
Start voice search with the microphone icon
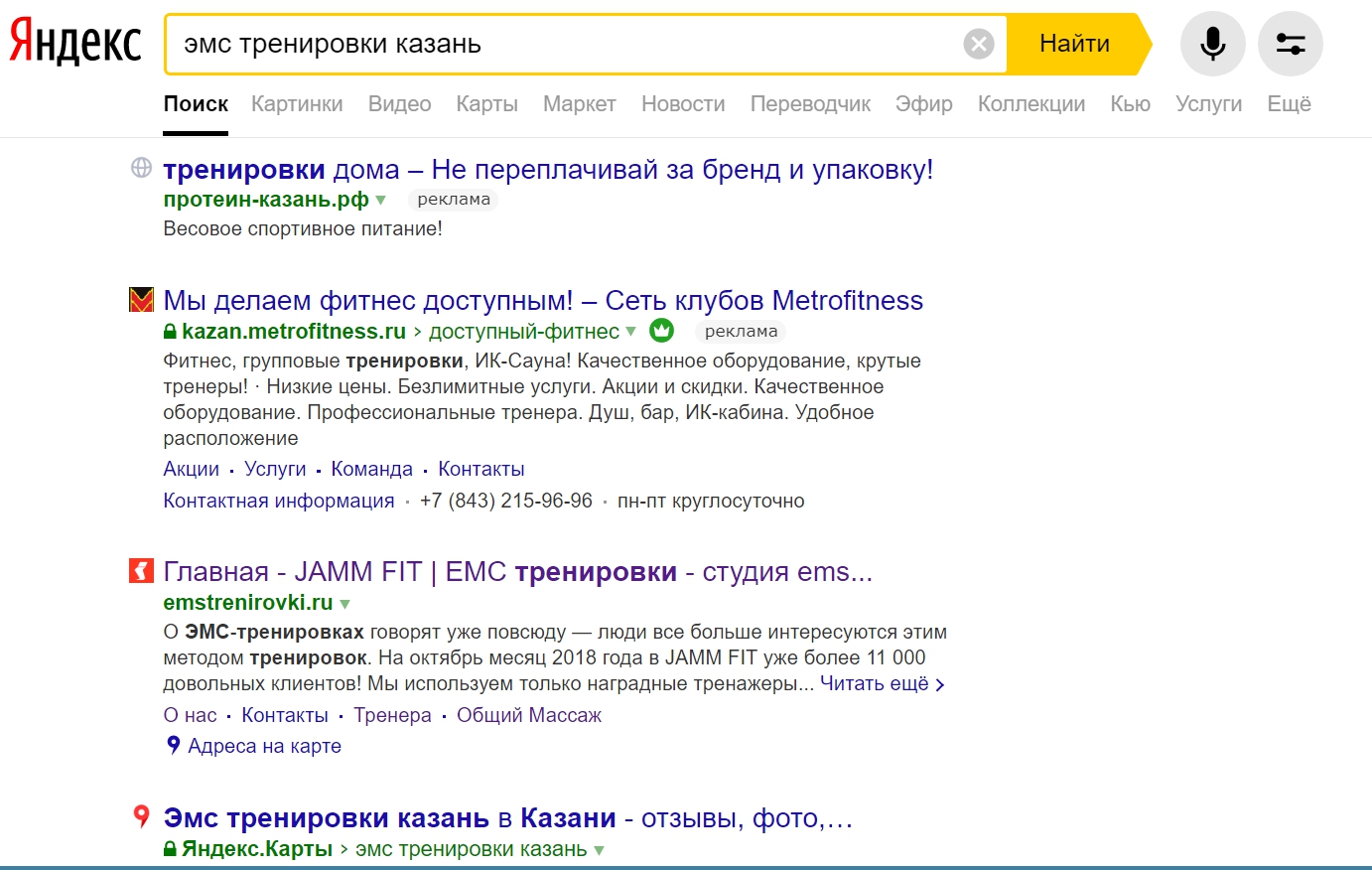tap(1212, 44)
